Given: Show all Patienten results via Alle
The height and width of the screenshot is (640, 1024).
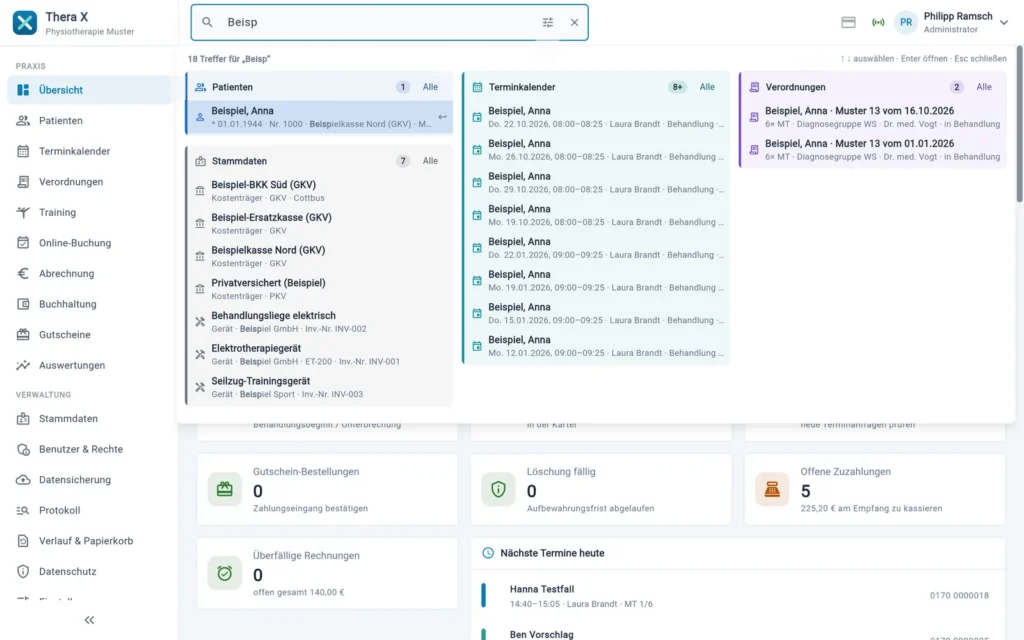Looking at the screenshot, I should [x=430, y=87].
